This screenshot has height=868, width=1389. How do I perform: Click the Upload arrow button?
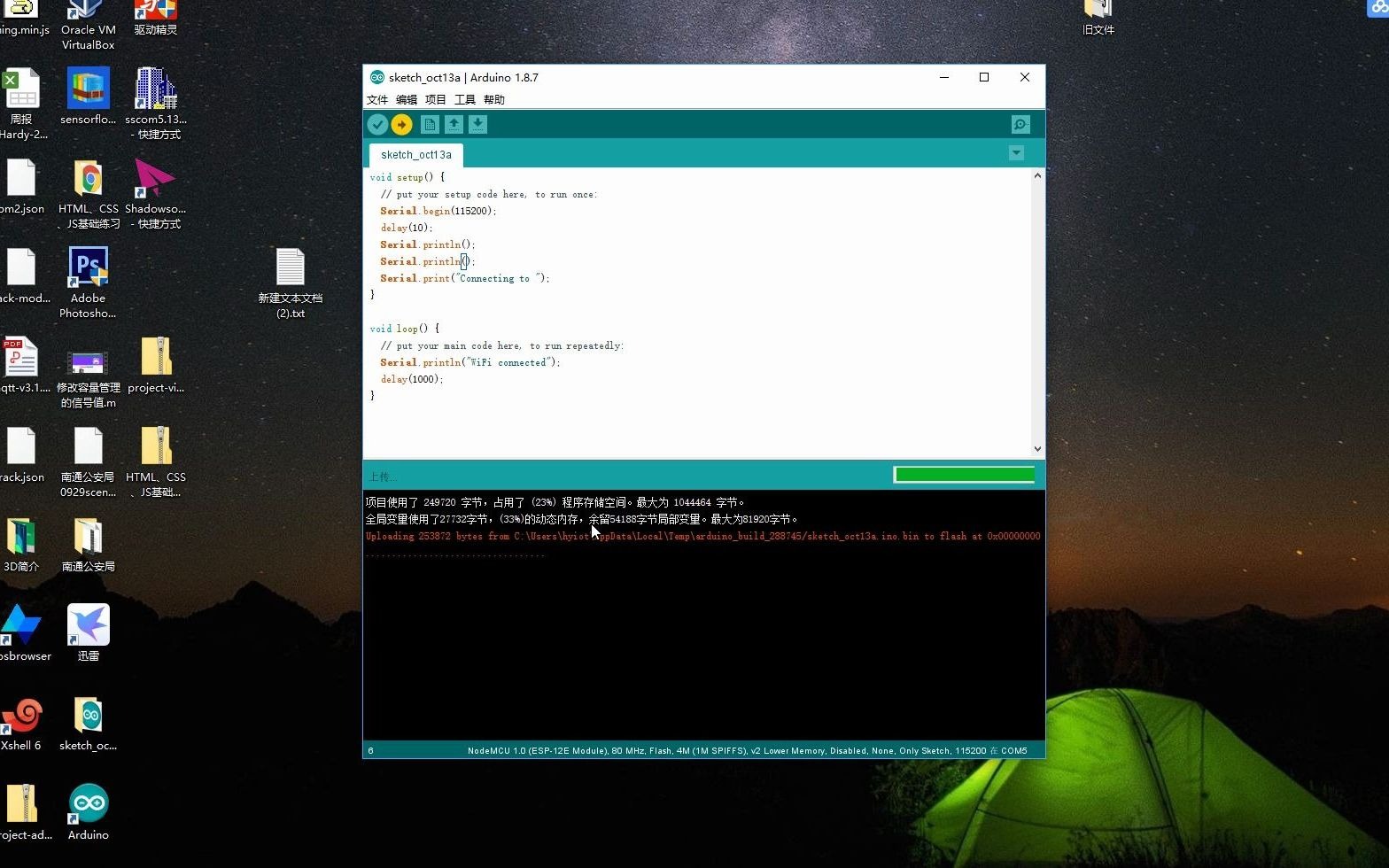pos(401,125)
